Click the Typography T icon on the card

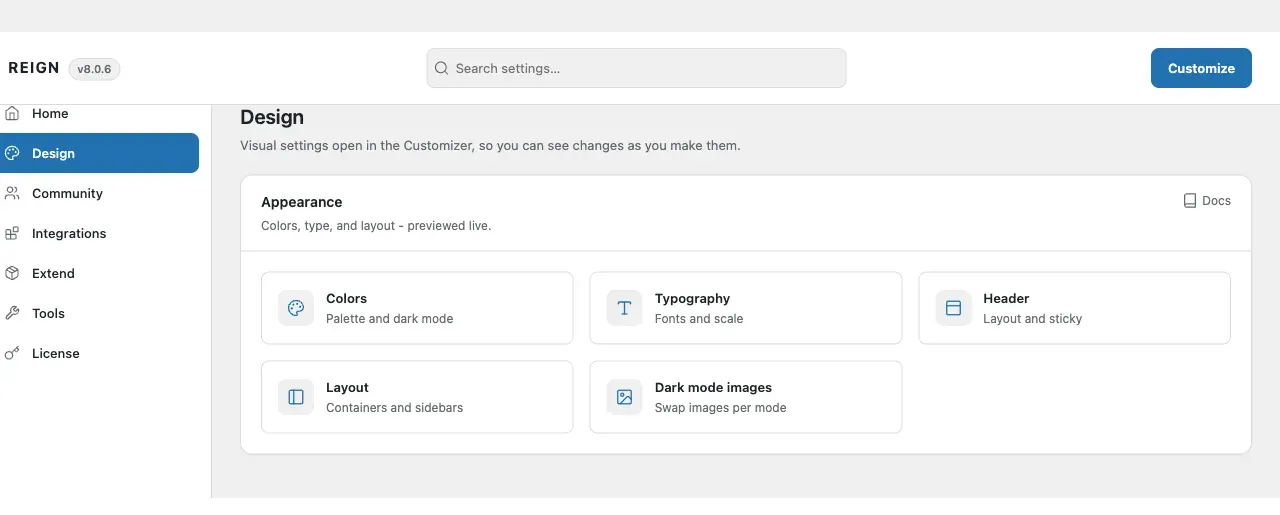[x=624, y=308]
